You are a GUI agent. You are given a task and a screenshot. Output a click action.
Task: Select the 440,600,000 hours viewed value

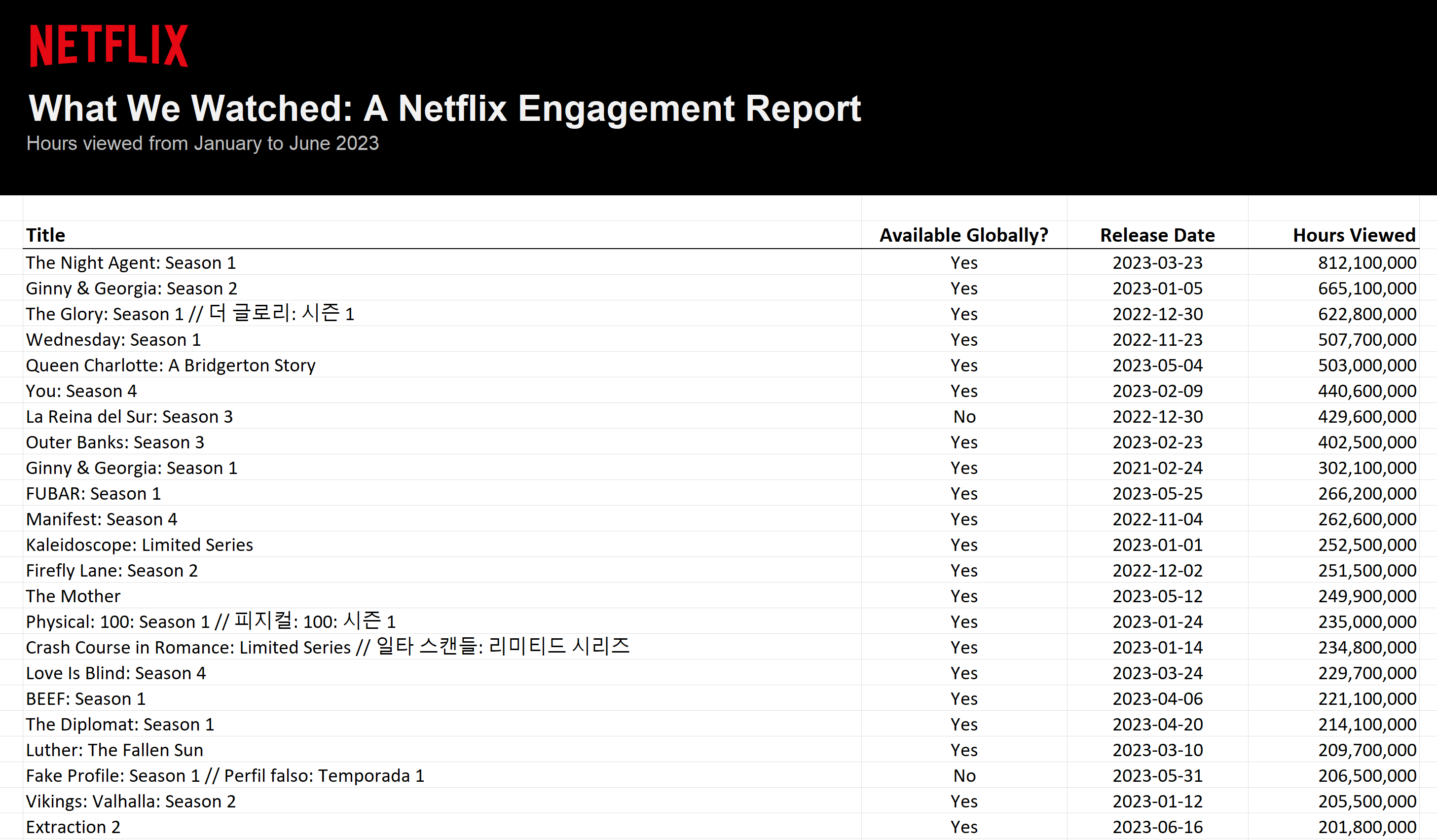[1367, 391]
